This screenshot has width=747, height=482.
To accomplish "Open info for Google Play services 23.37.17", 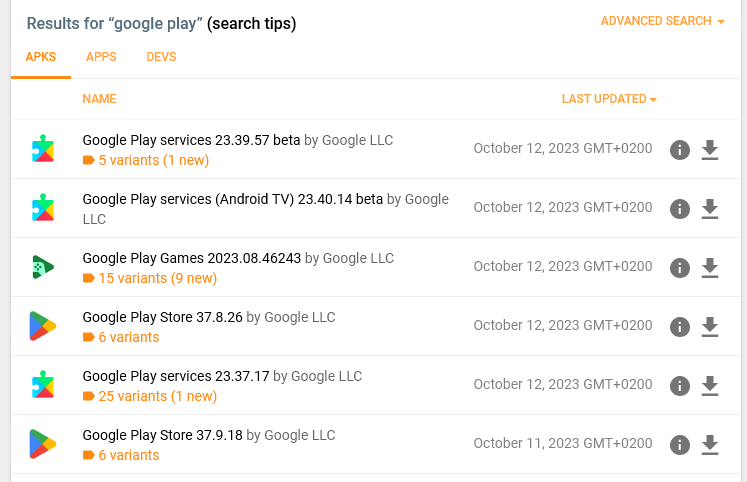I will [x=679, y=386].
